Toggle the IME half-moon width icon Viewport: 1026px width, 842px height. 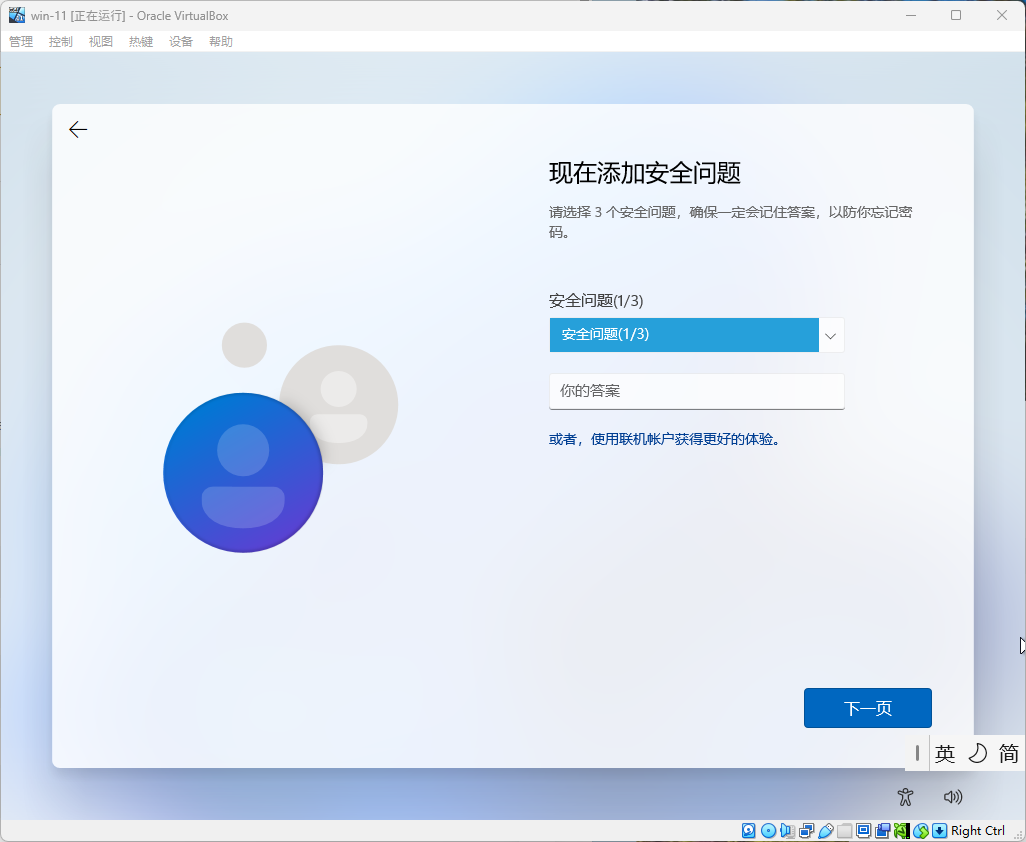coord(978,754)
